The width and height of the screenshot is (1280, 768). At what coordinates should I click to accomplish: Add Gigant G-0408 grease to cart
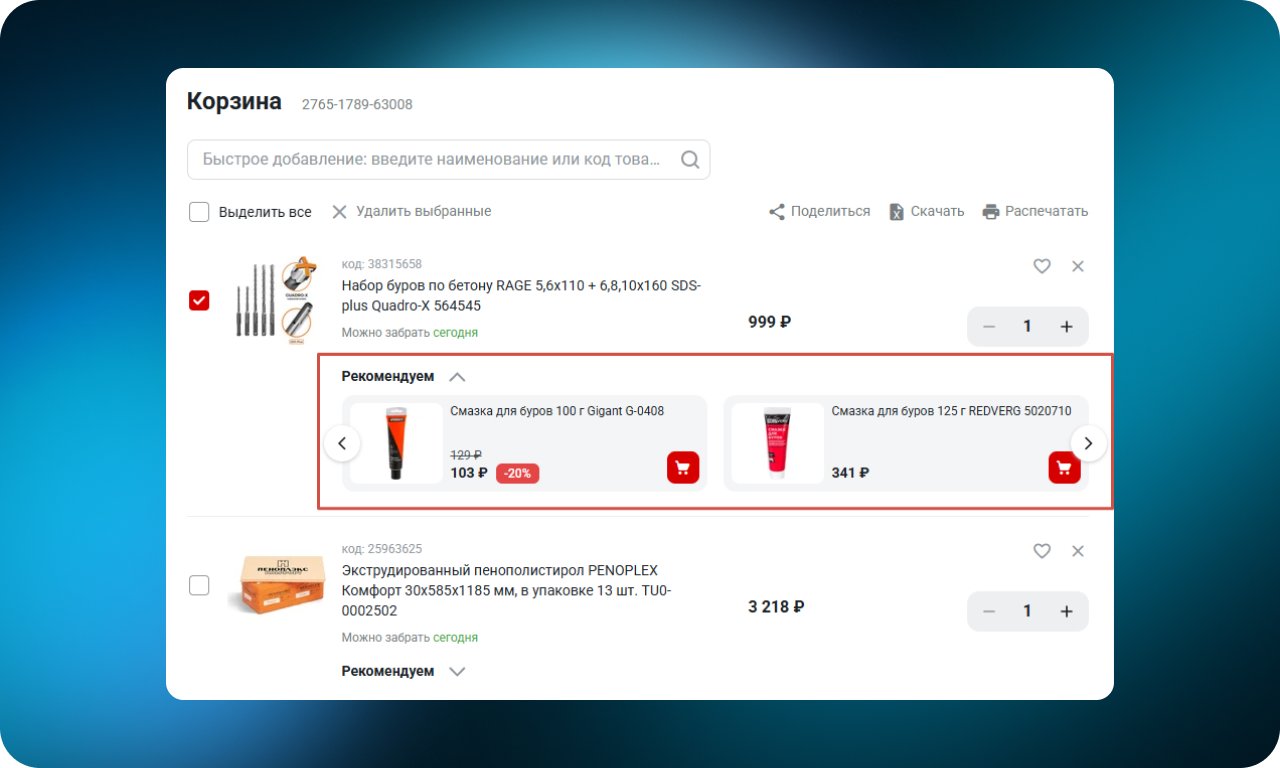click(683, 467)
